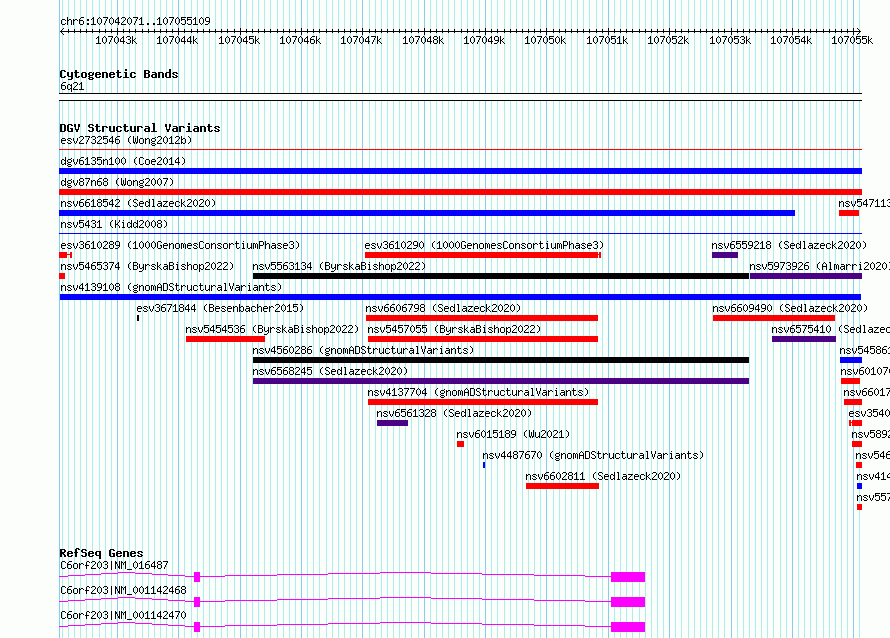Select large exon block of NM_001142468
Viewport: 890px width, 638px height.
(x=628, y=602)
